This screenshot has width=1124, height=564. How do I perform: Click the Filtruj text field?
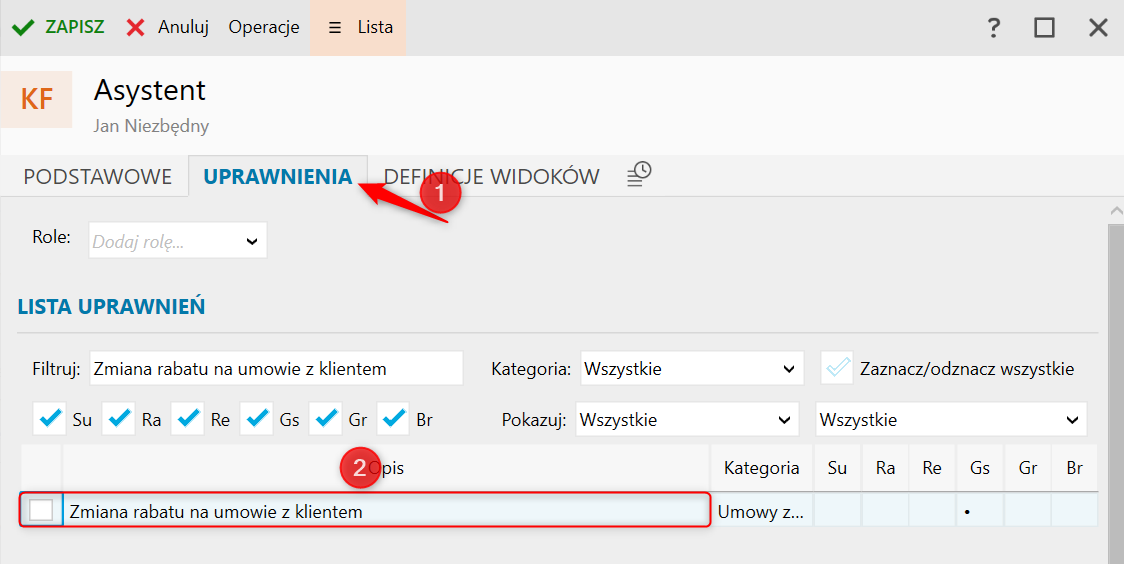click(277, 368)
